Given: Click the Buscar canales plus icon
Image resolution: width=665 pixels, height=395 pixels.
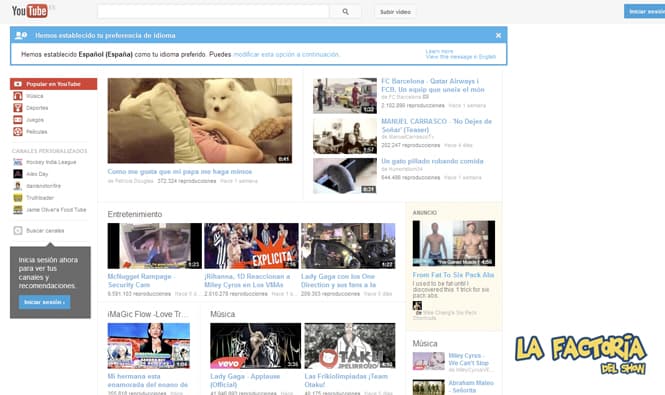Looking at the screenshot, I should 18,230.
